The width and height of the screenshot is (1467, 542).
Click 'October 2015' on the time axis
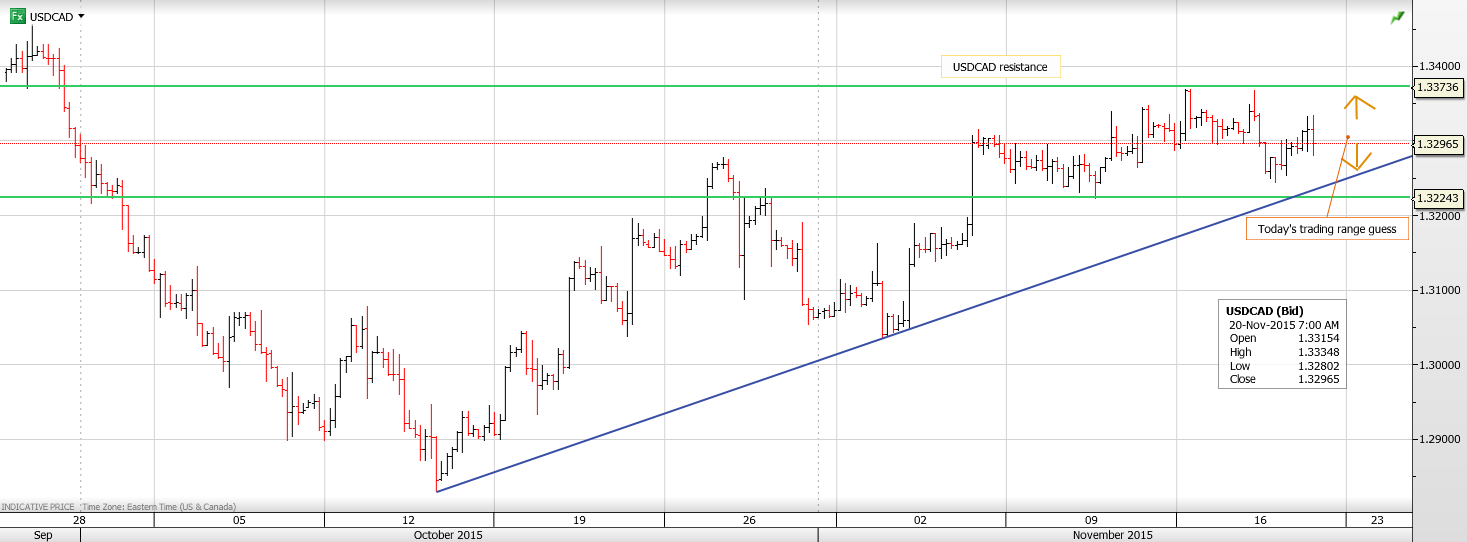[448, 535]
